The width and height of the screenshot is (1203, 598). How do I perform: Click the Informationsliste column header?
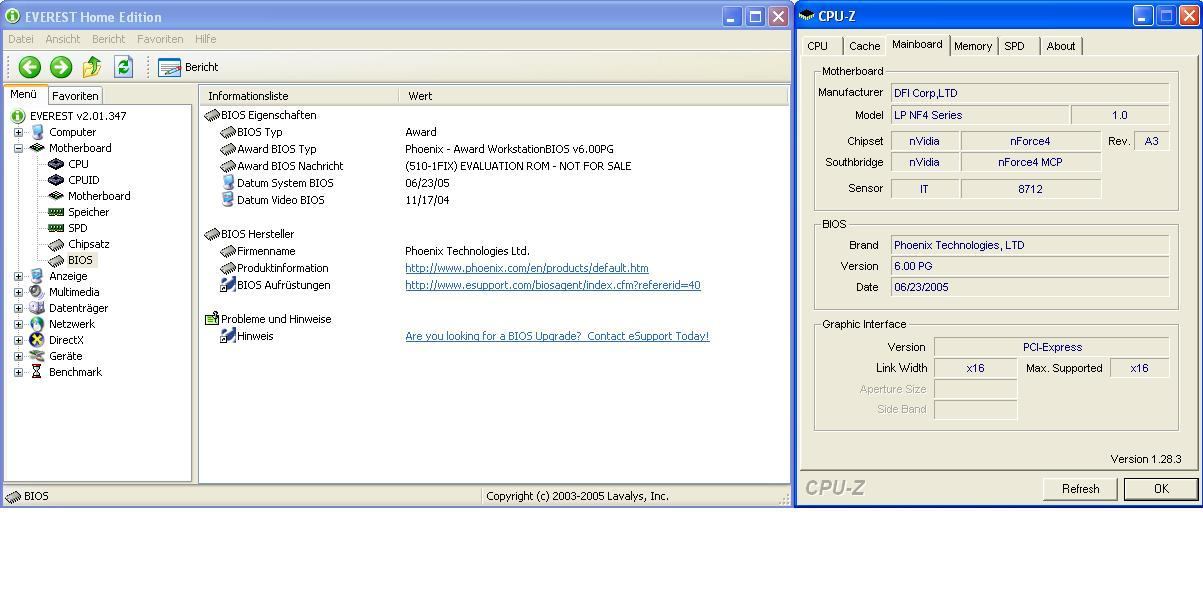click(299, 96)
